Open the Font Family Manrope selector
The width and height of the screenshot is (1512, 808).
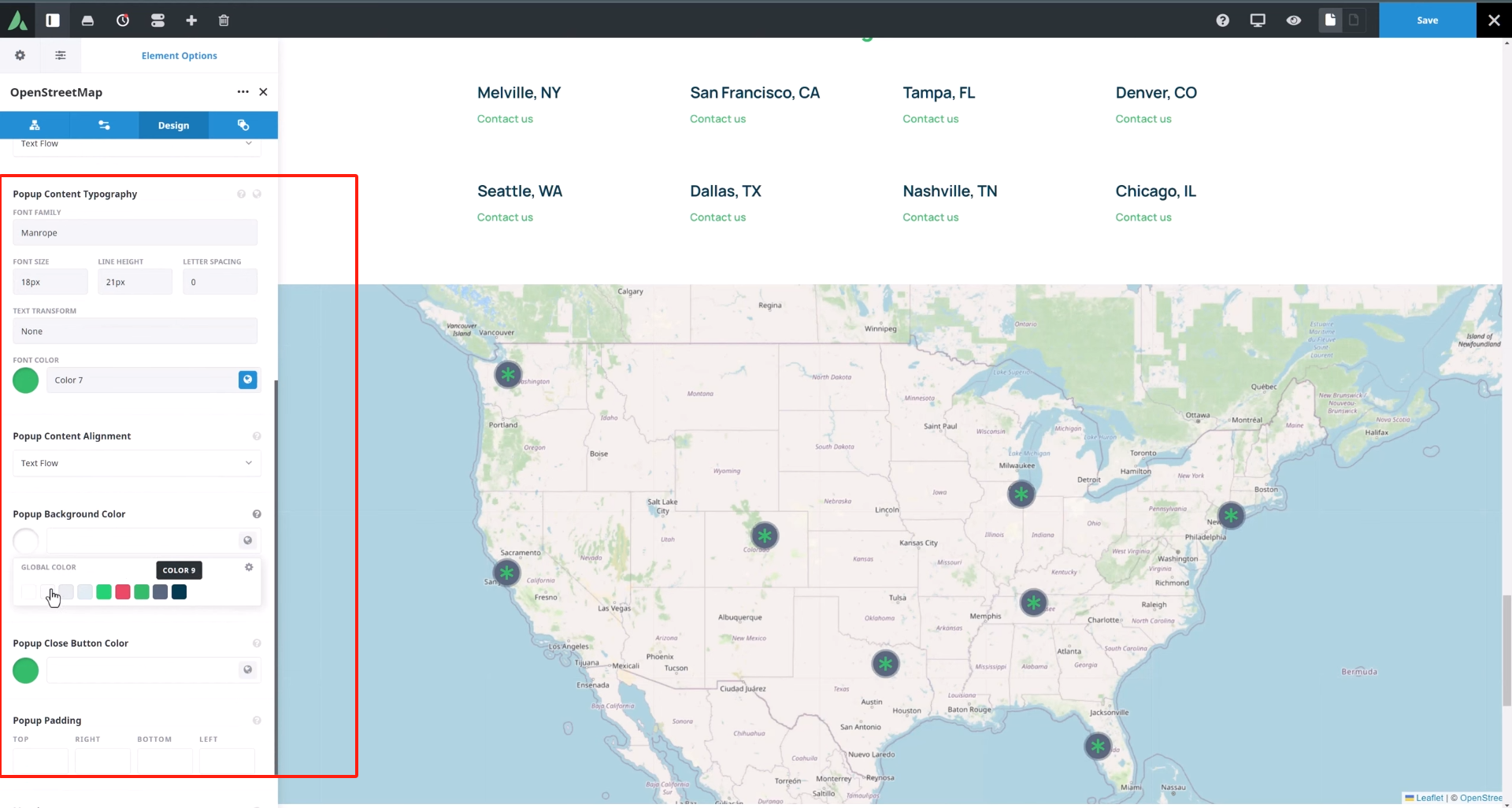click(135, 233)
